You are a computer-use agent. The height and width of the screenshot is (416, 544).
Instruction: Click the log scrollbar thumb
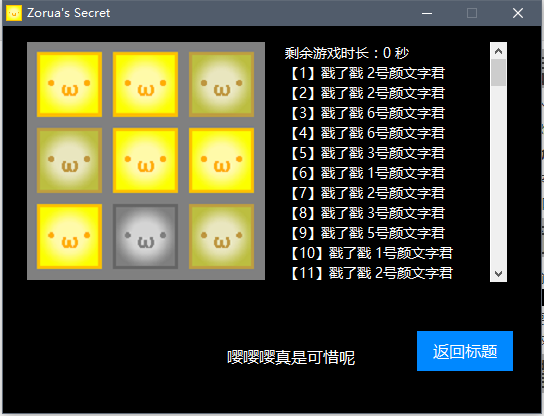click(499, 73)
